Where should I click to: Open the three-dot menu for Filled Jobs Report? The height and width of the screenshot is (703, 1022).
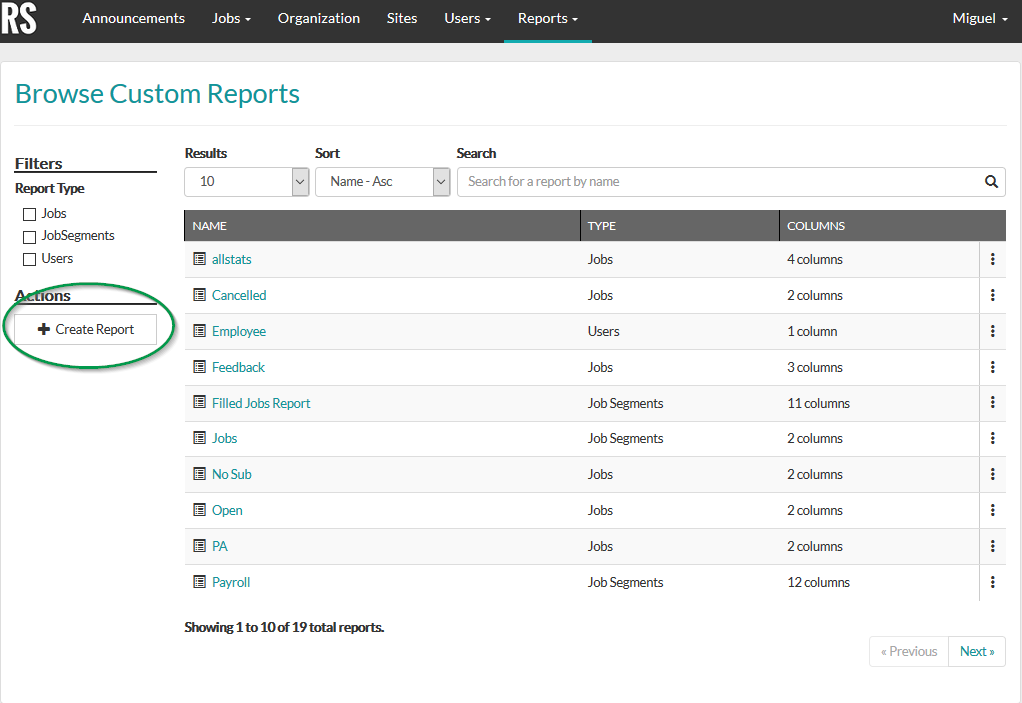pos(992,402)
